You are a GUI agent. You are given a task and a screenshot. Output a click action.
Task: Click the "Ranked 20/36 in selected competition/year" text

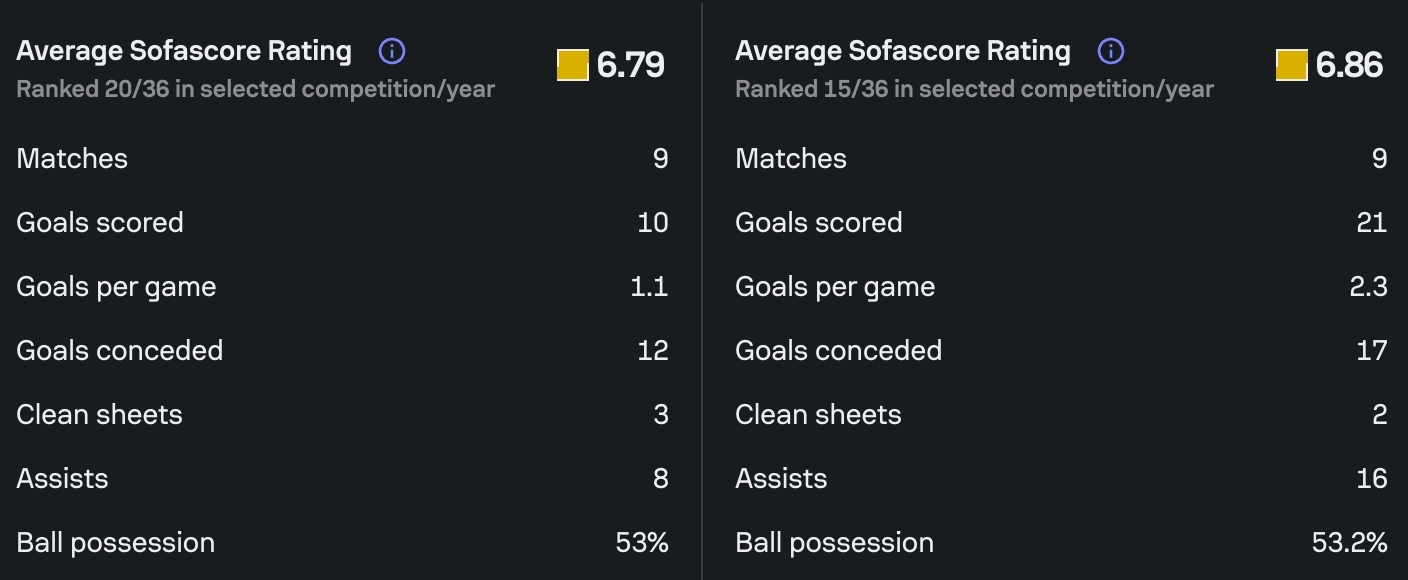pos(255,89)
